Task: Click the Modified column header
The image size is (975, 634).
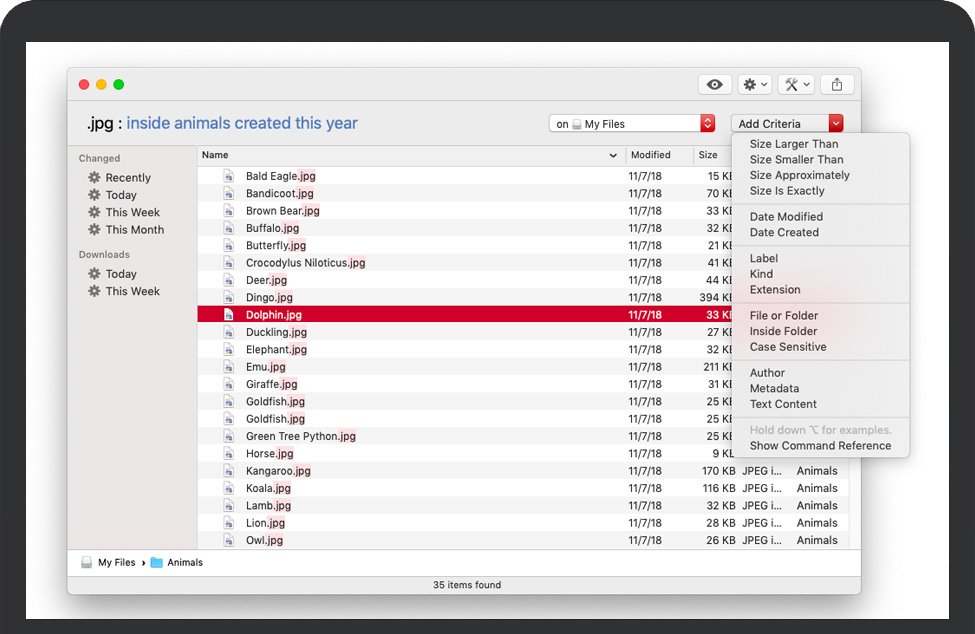Action: (650, 156)
